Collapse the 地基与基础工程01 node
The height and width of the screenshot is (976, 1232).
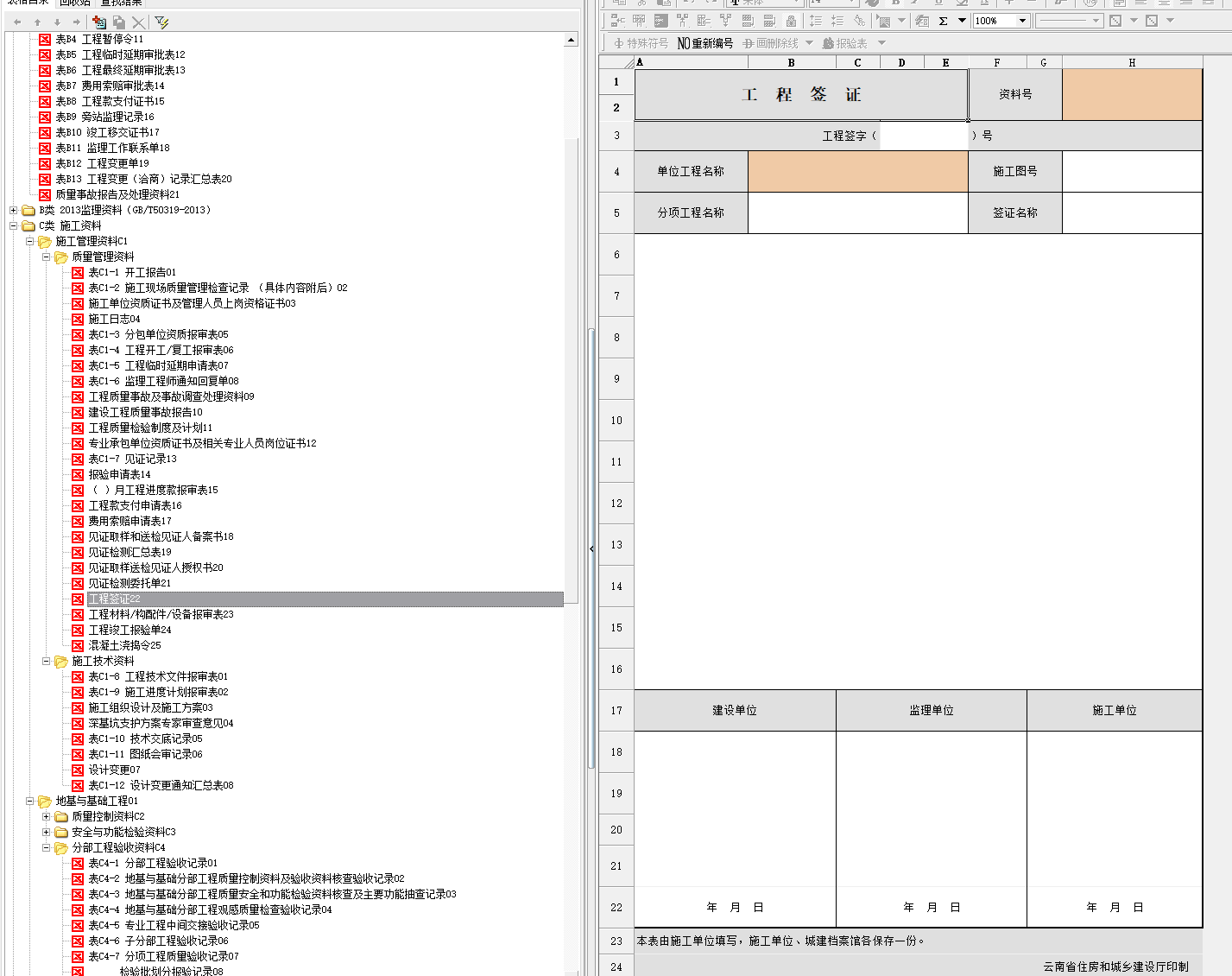29,801
